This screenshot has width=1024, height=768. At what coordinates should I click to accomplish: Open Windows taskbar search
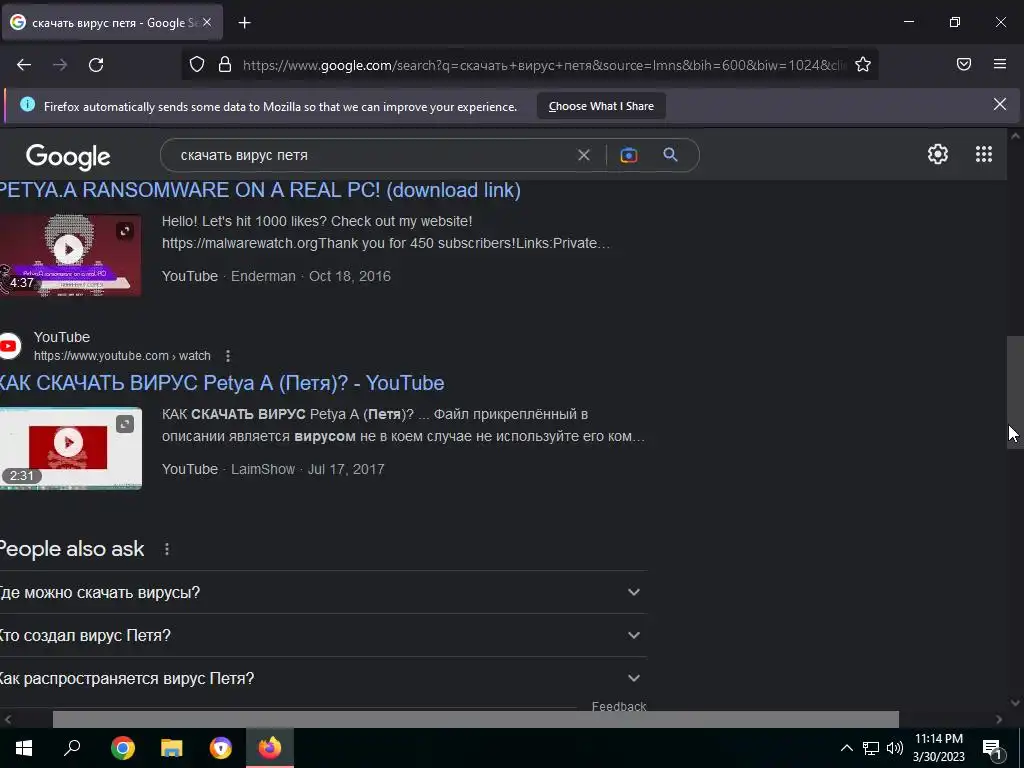(72, 747)
